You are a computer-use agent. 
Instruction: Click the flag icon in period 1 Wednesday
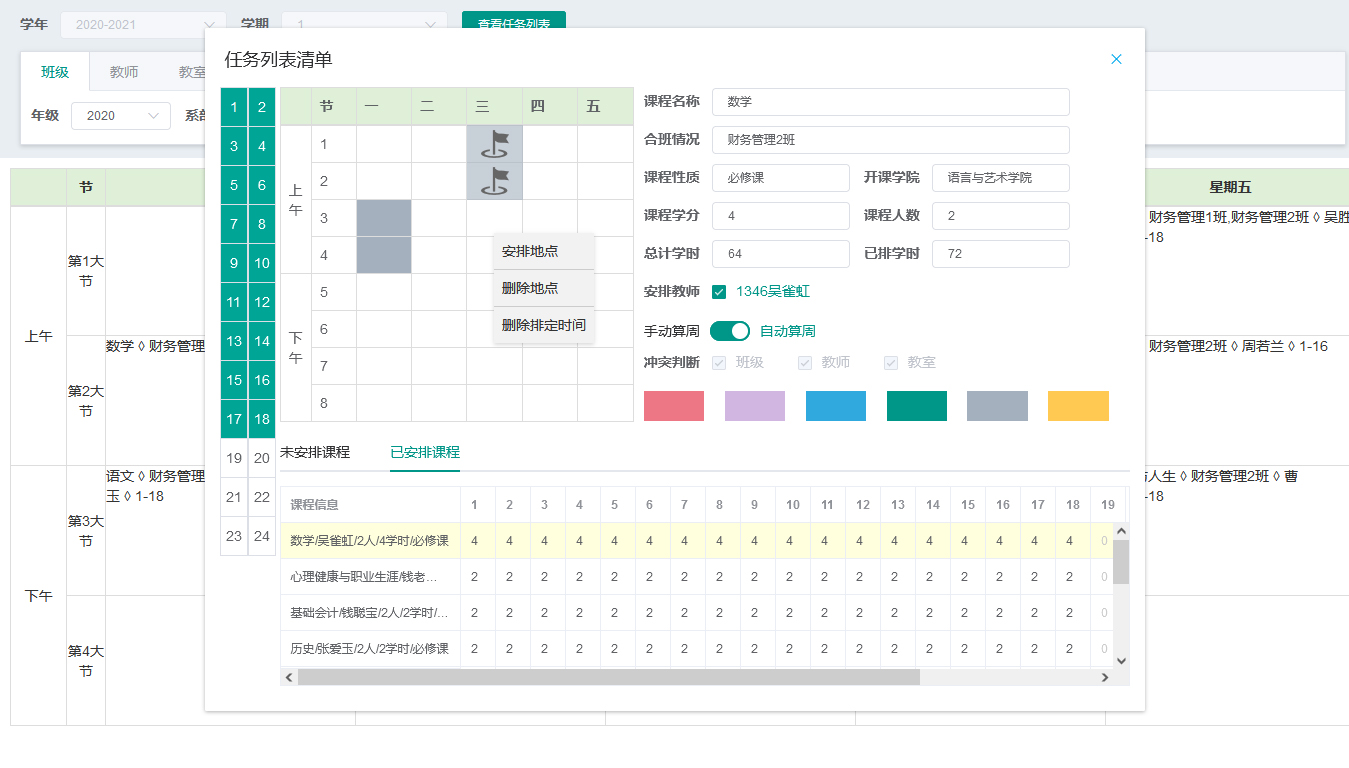pos(494,144)
